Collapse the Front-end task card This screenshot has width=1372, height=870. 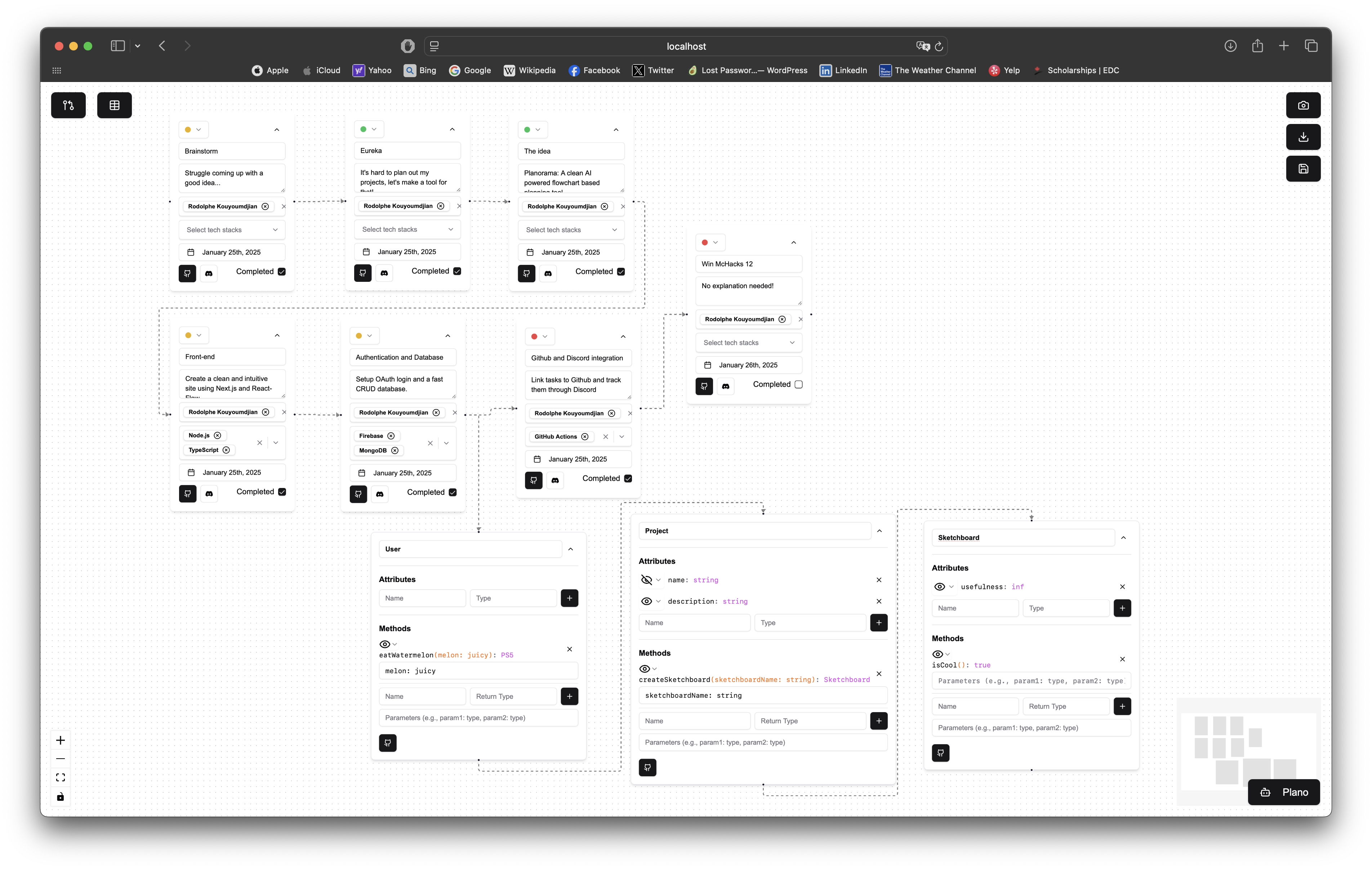277,335
